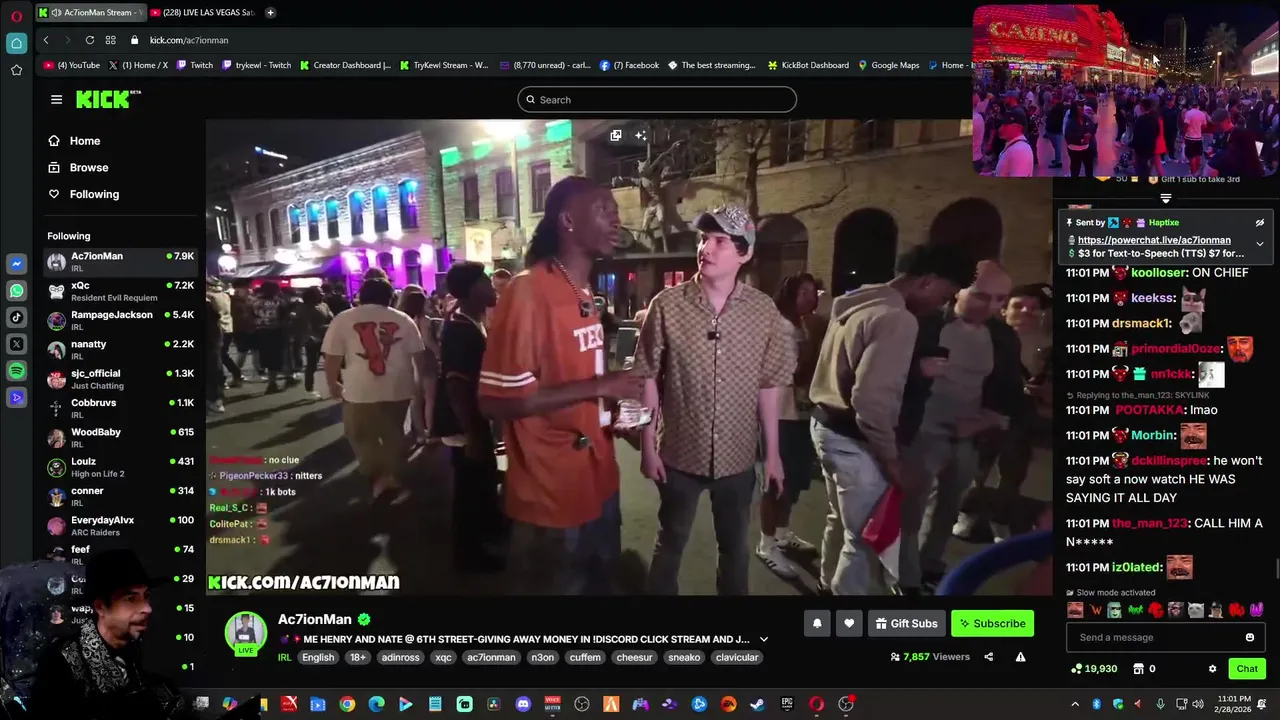Open a new browser tab
Viewport: 1280px width, 720px height.
pos(270,12)
